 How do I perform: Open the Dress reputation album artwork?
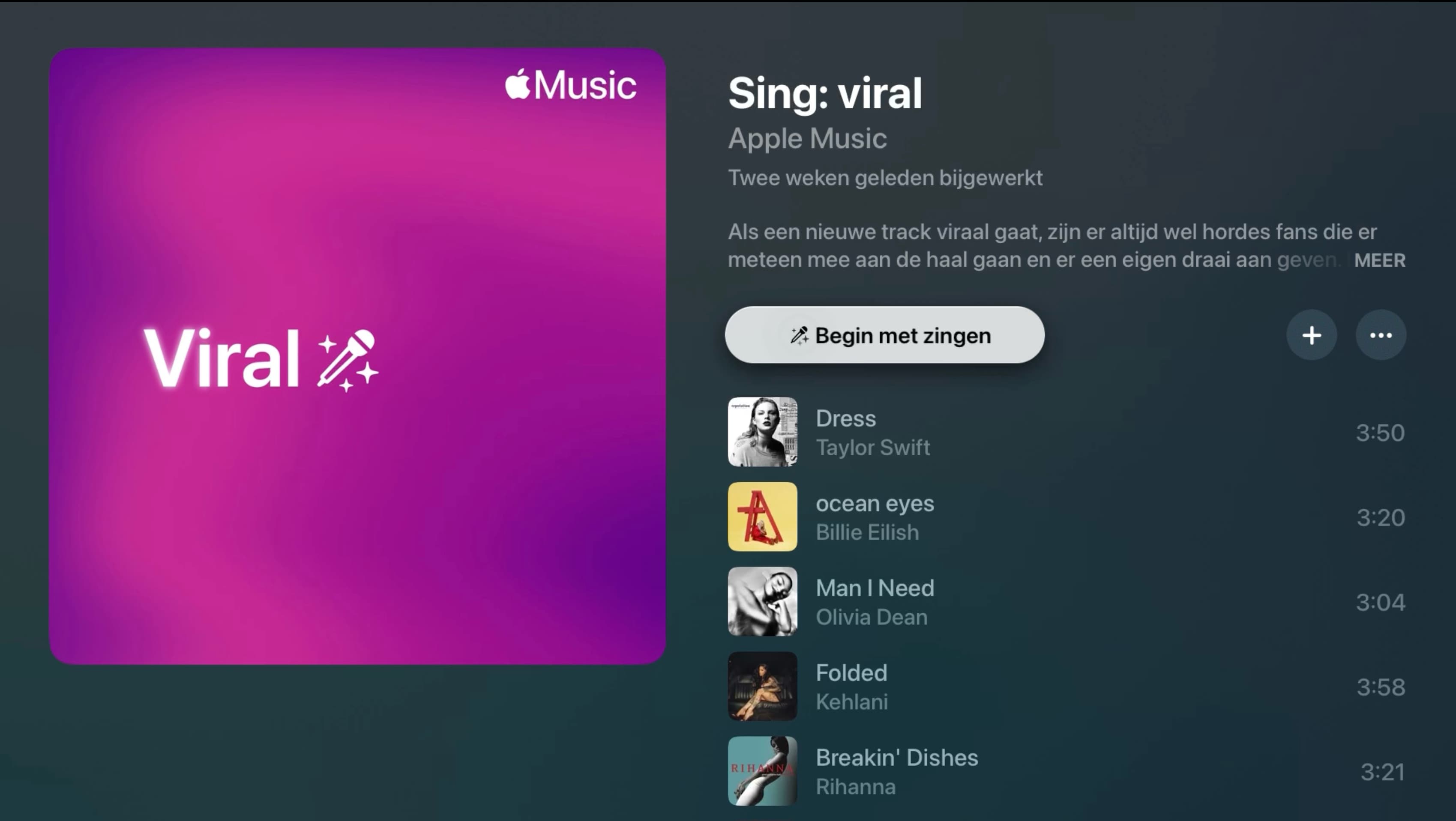pyautogui.click(x=762, y=432)
